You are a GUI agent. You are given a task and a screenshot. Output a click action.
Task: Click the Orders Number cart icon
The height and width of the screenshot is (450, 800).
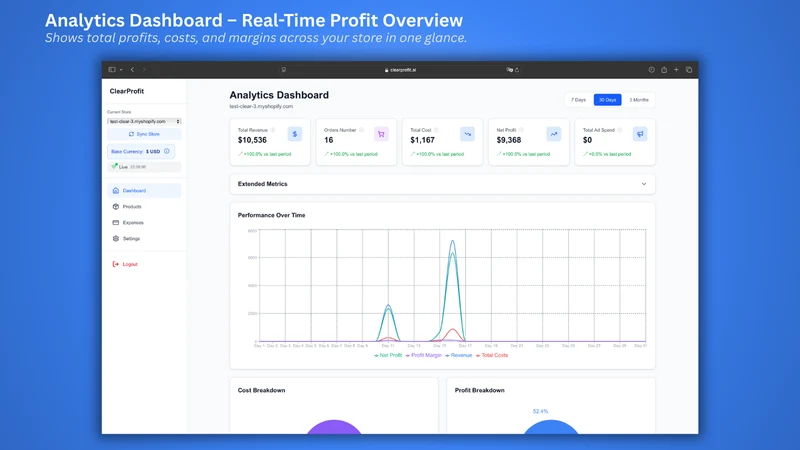pyautogui.click(x=381, y=134)
